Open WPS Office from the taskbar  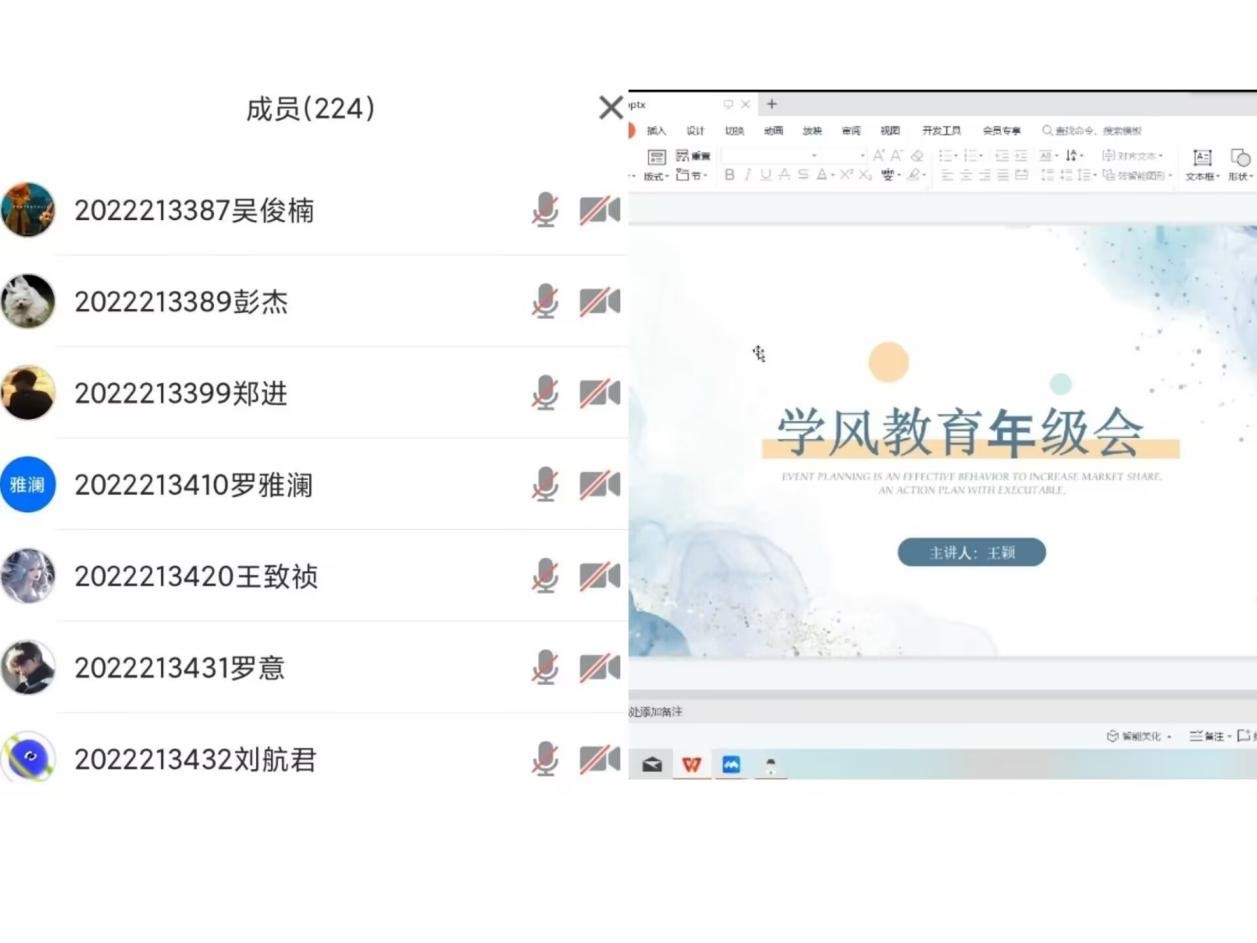click(x=691, y=765)
